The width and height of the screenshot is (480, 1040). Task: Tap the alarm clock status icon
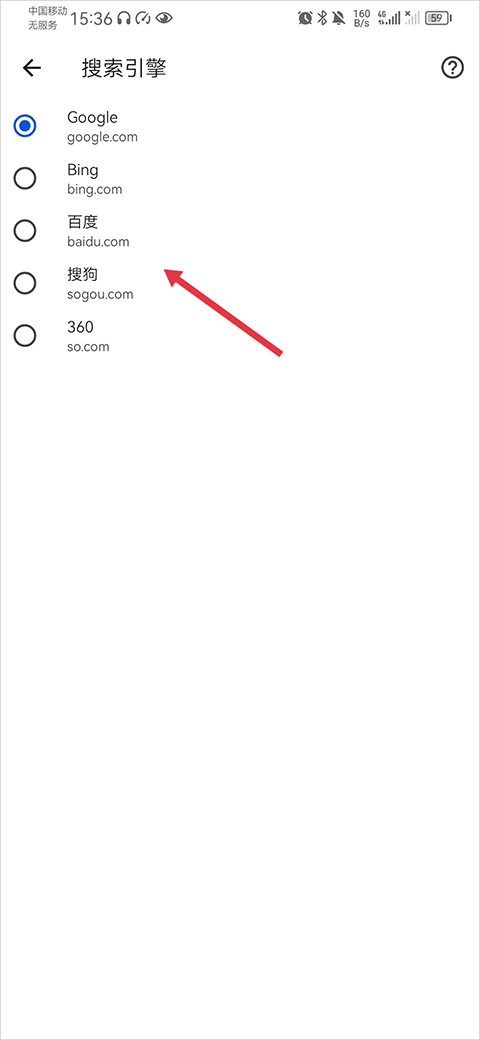305,18
